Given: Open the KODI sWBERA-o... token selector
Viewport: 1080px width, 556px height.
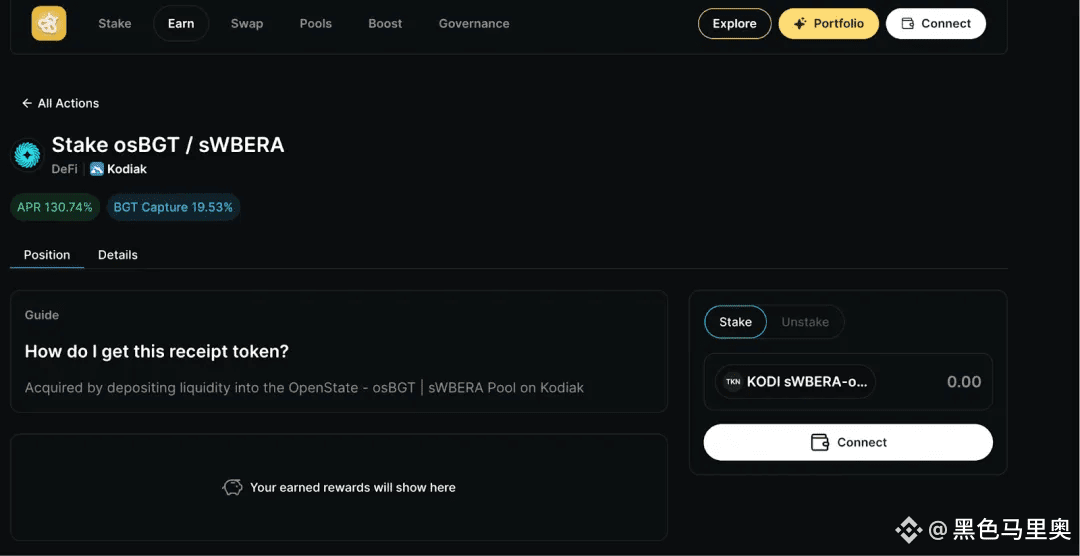Looking at the screenshot, I should point(796,382).
